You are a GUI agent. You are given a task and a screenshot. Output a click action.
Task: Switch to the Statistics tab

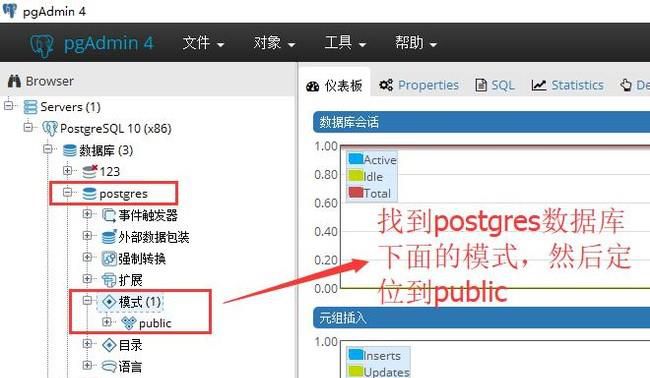(568, 85)
